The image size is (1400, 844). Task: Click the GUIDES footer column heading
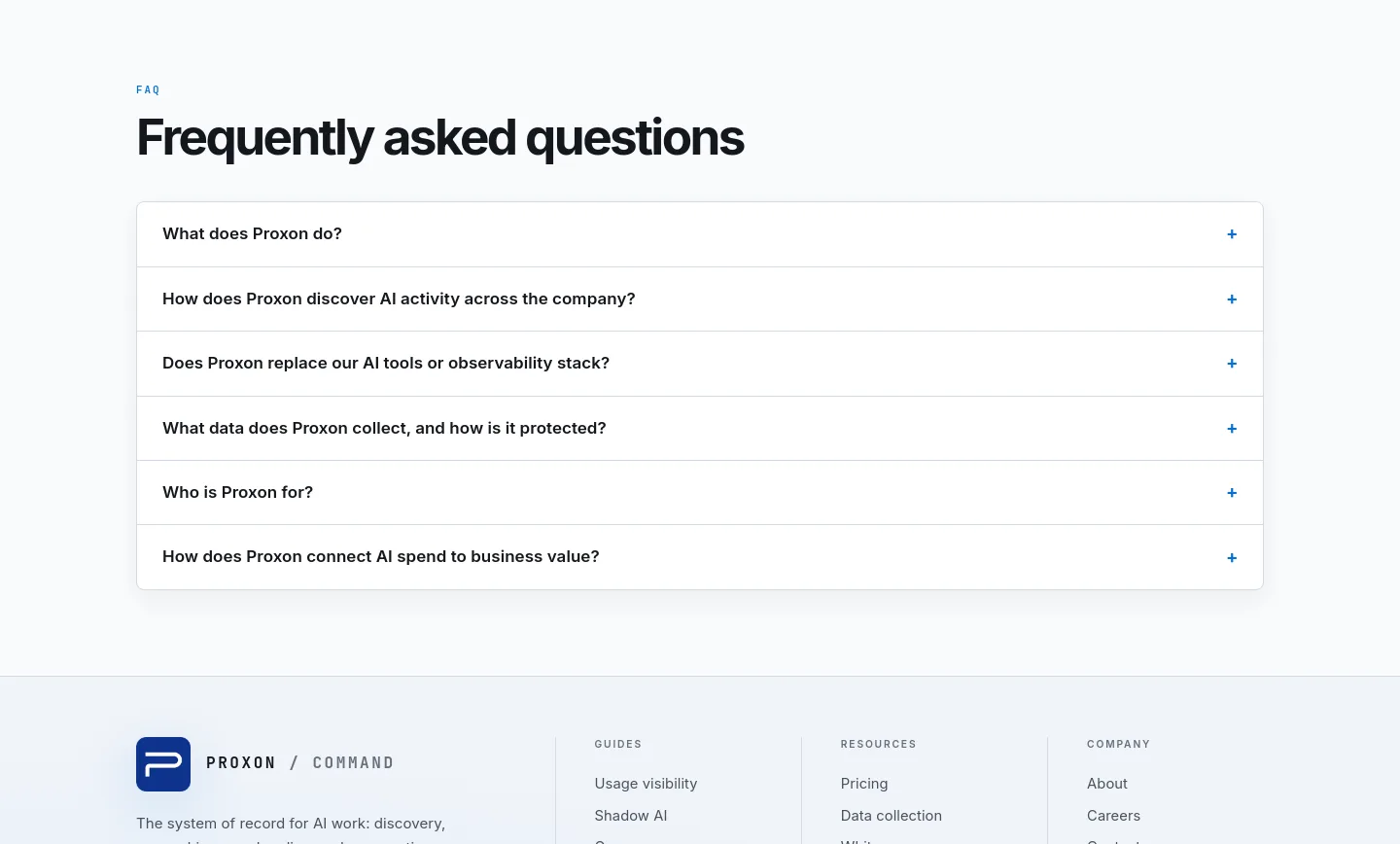(x=618, y=744)
